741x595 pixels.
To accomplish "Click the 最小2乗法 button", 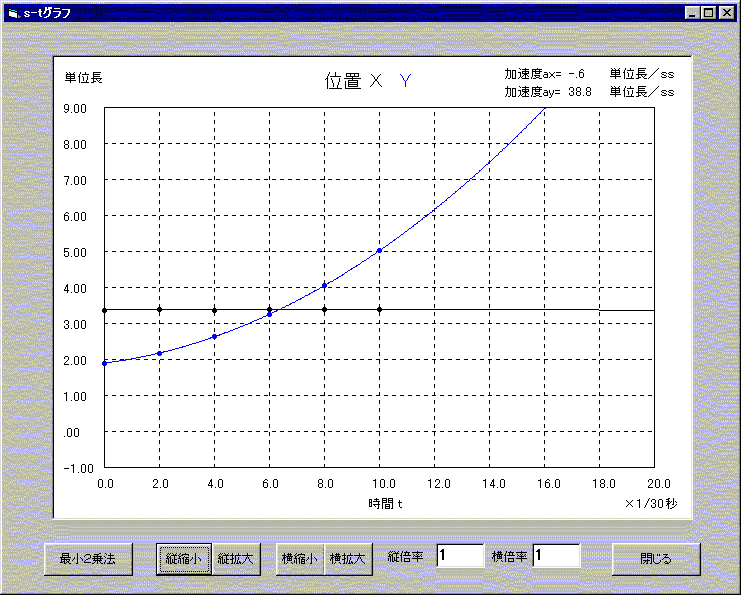I will 88,559.
